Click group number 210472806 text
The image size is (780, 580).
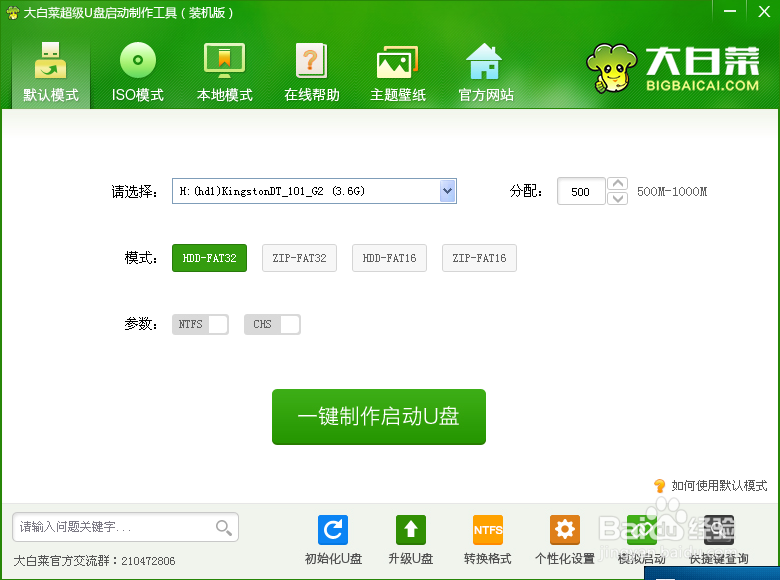pyautogui.click(x=148, y=561)
